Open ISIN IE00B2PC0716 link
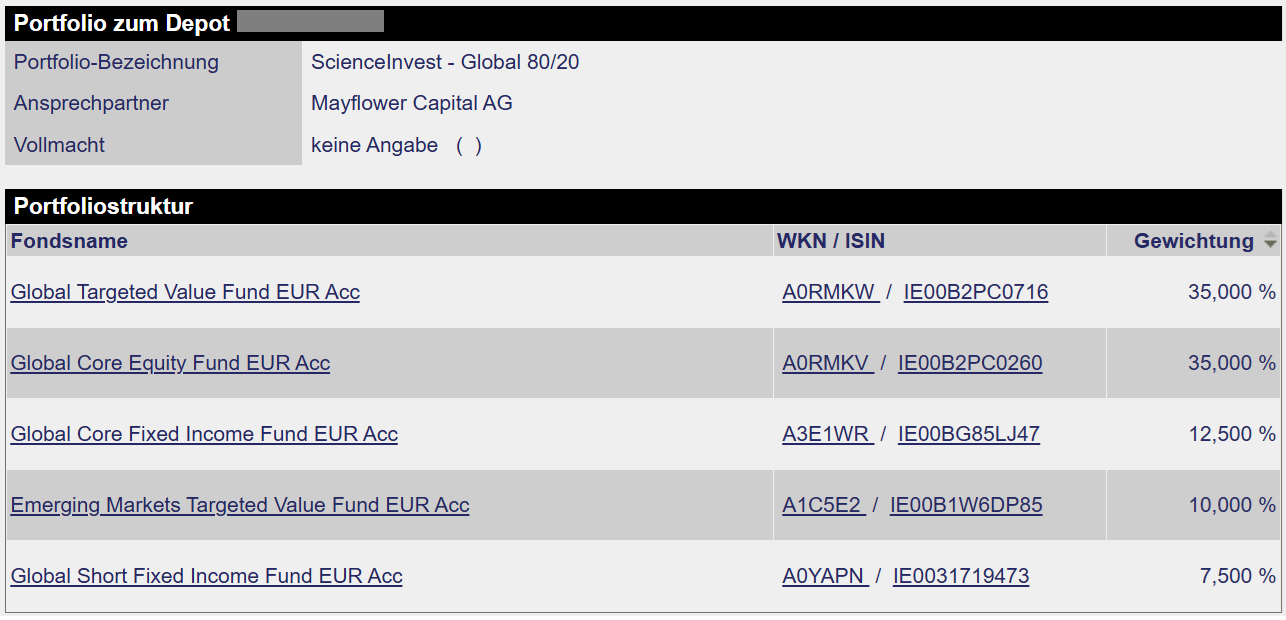The height and width of the screenshot is (620, 1286). [975, 292]
